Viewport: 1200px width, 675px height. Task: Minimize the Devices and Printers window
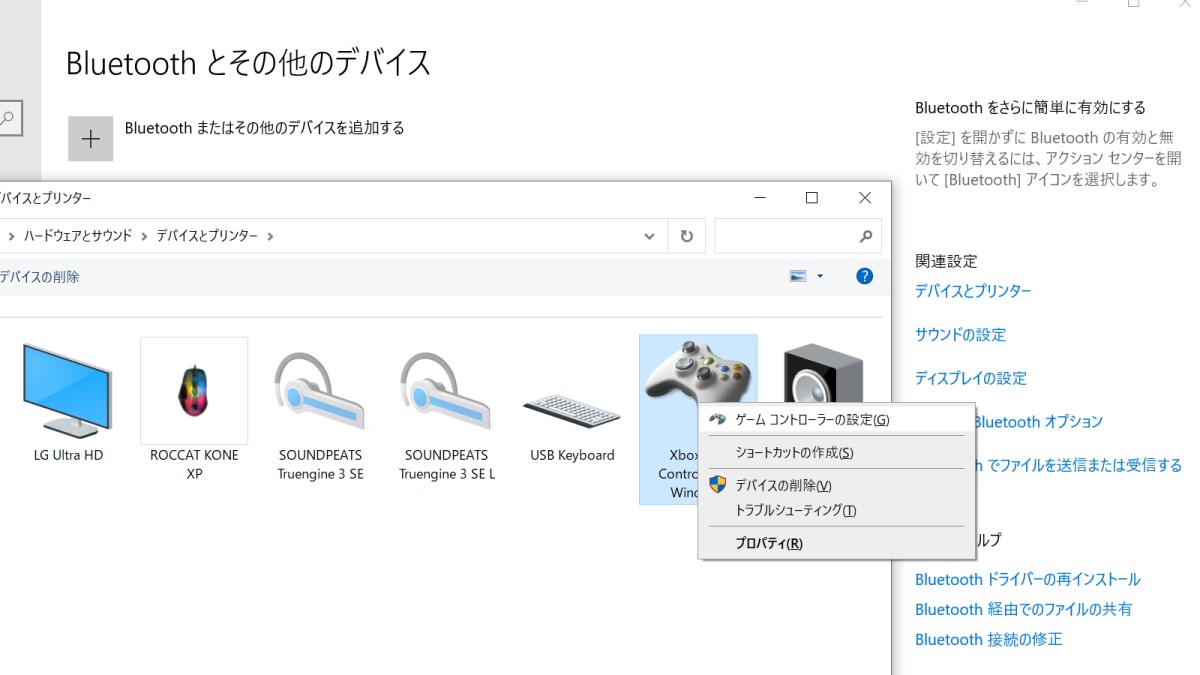pos(760,198)
